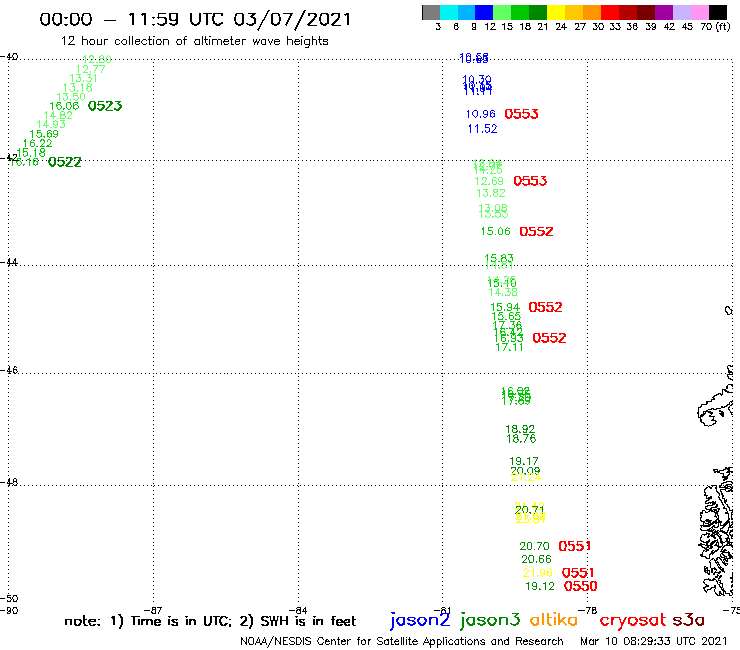Image resolution: width=740 pixels, height=650 pixels.
Task: Click timestamp 'Mar 10 08:29:33 UTC 2021'
Action: point(654,642)
